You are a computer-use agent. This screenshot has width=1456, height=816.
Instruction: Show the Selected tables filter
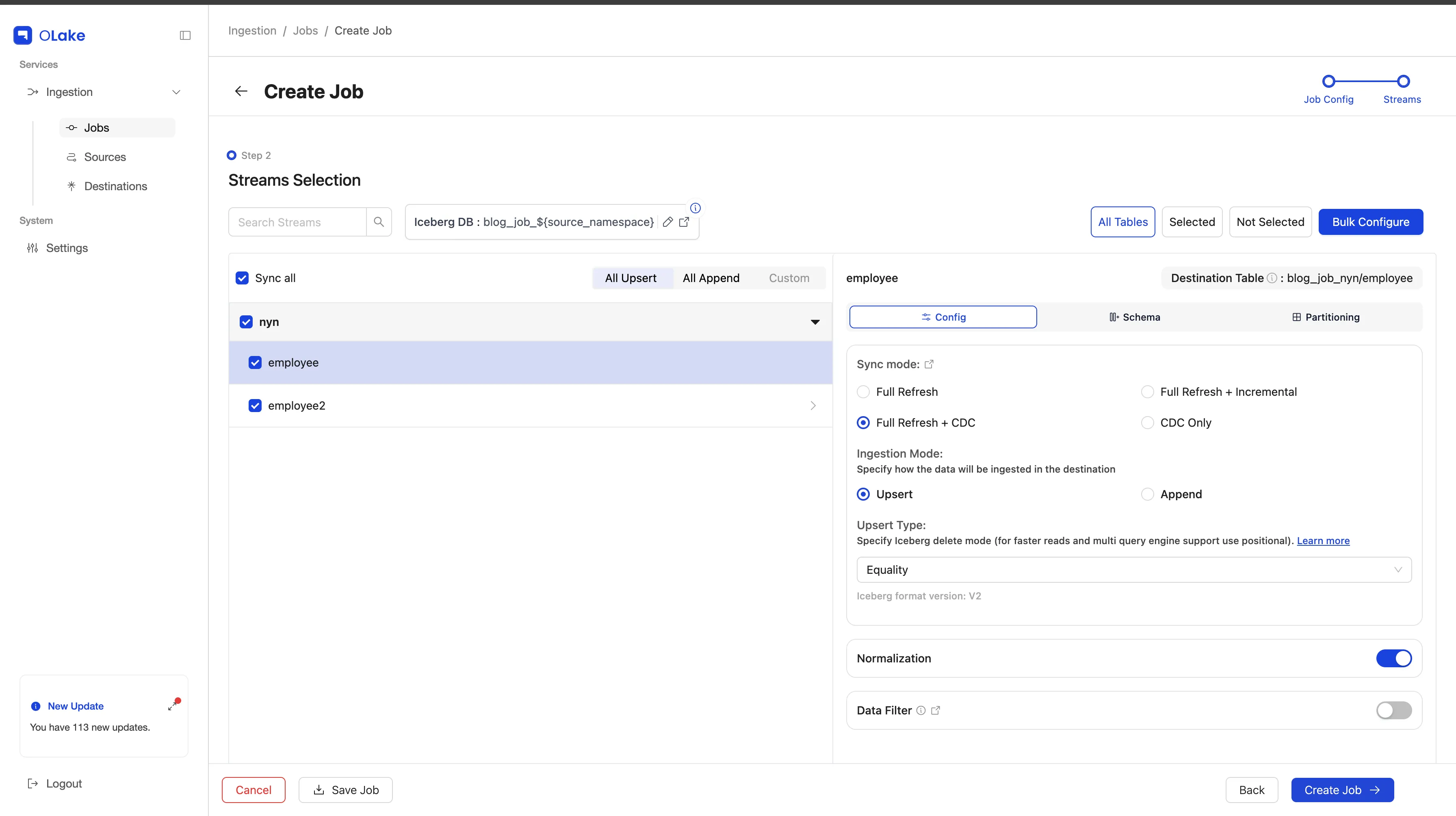coord(1192,221)
